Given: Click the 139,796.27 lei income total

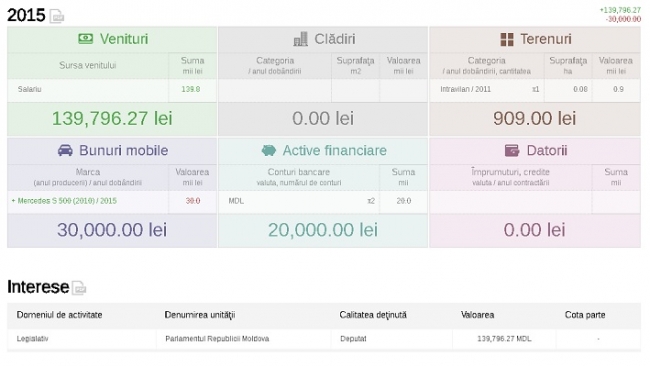Looking at the screenshot, I should click(x=112, y=119).
